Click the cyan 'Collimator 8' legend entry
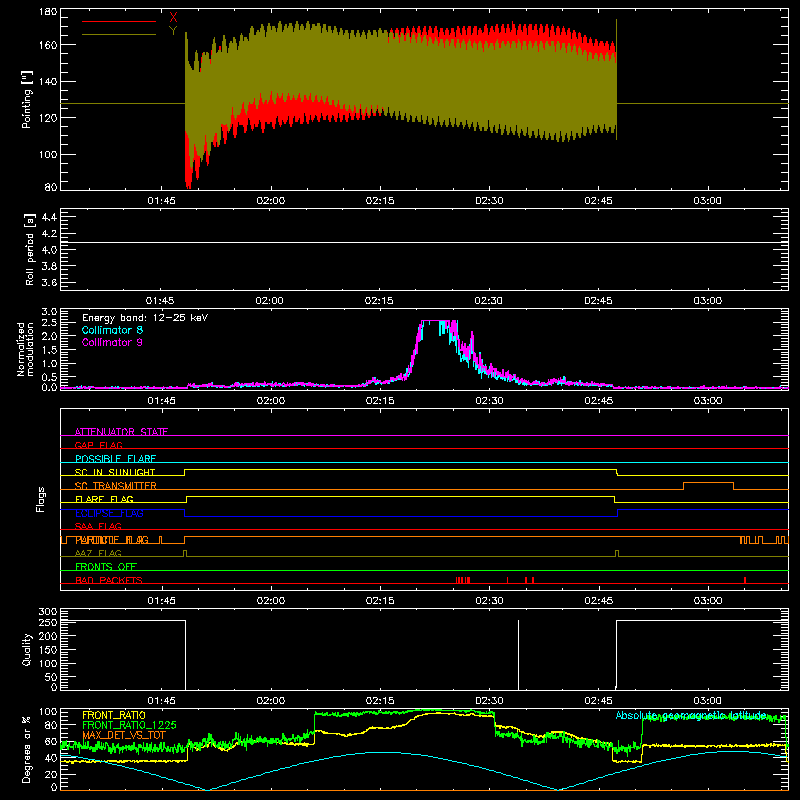This screenshot has width=800, height=800. click(112, 330)
